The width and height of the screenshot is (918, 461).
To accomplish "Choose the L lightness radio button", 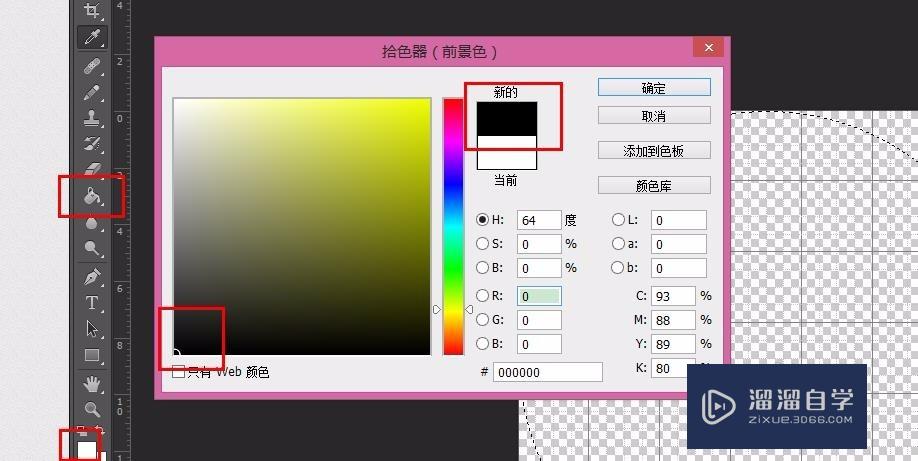I will tap(618, 220).
